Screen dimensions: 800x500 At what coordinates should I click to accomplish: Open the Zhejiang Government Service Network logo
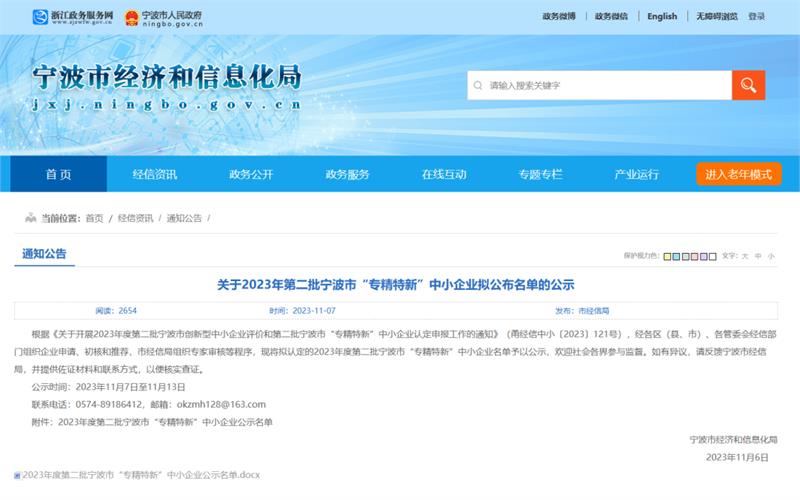(x=72, y=17)
